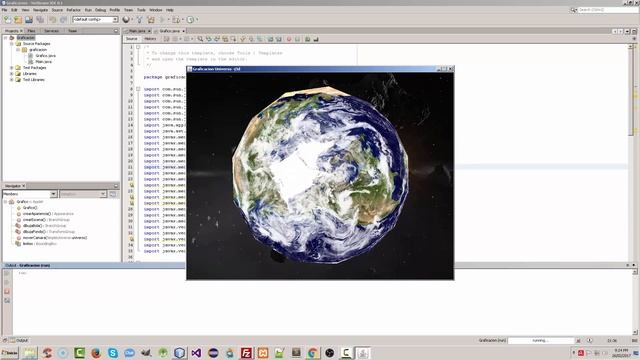Open the XAMPP taskbar icon
640x360 pixels.
(263, 353)
